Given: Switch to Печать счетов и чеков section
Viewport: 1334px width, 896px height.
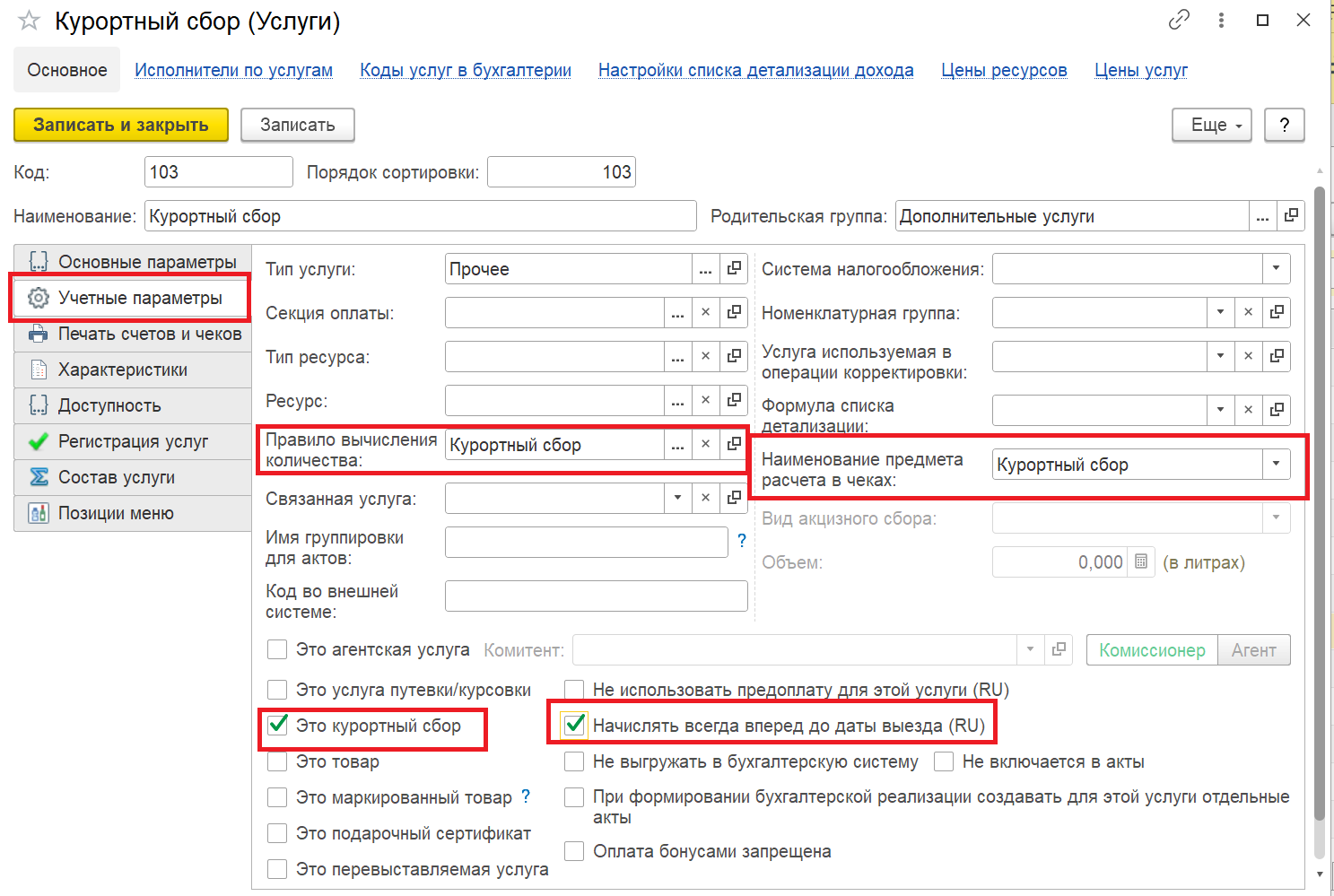Looking at the screenshot, I should [133, 334].
